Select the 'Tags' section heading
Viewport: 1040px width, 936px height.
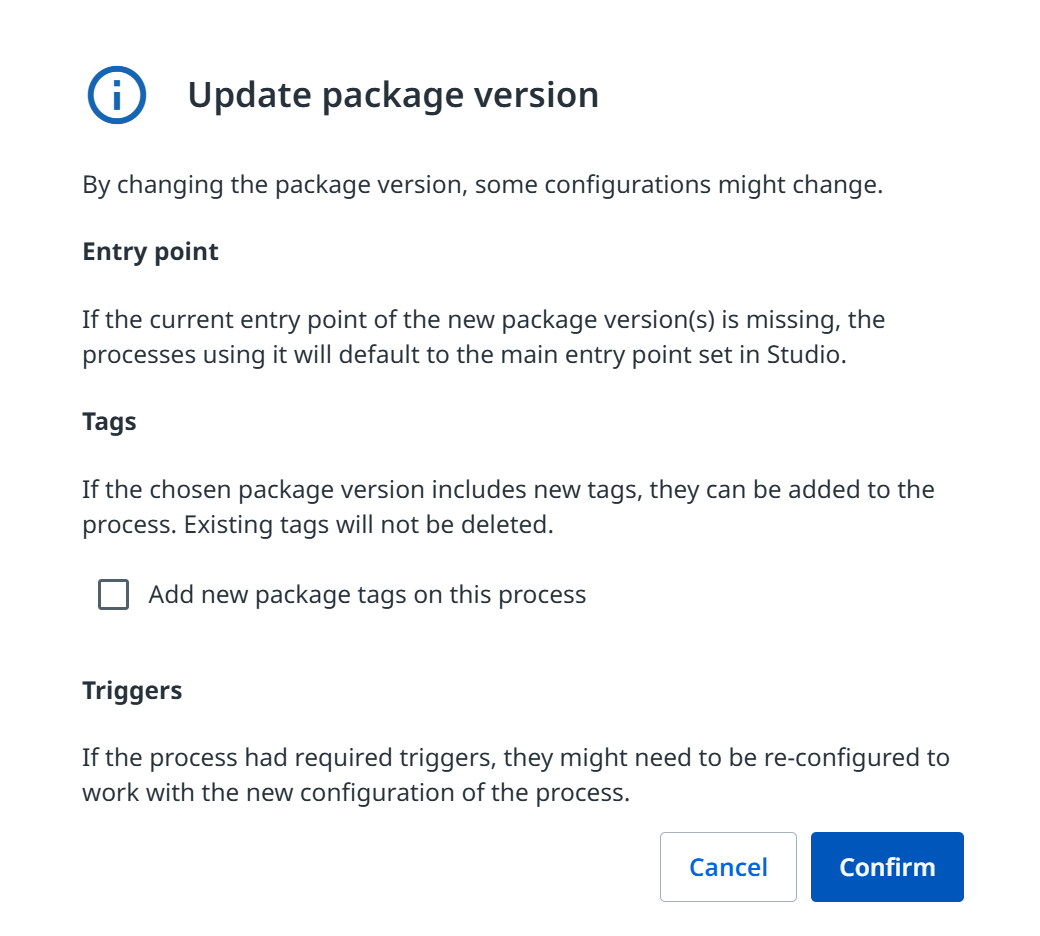tap(109, 422)
